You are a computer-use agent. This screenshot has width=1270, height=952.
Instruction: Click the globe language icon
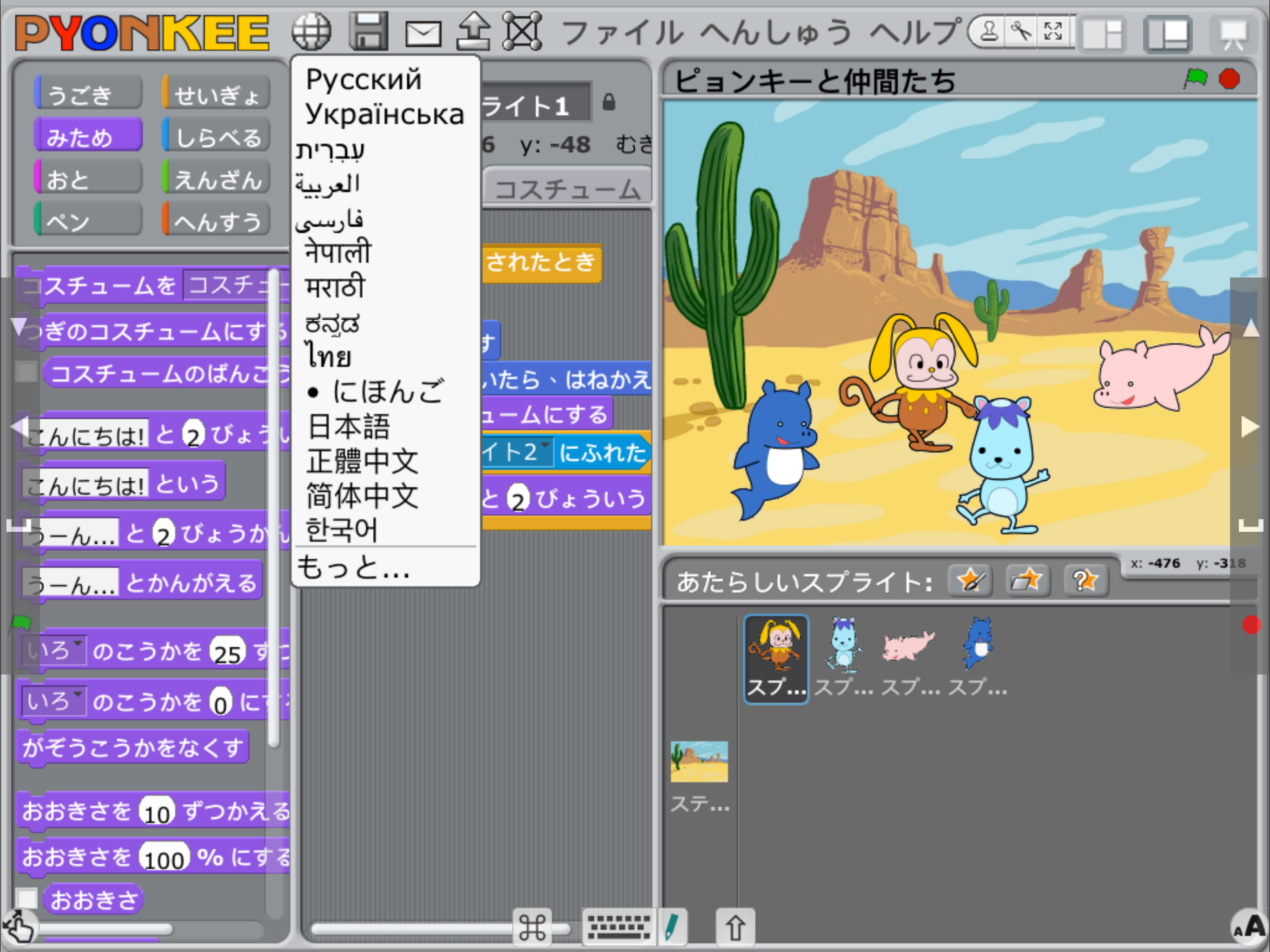[x=311, y=32]
